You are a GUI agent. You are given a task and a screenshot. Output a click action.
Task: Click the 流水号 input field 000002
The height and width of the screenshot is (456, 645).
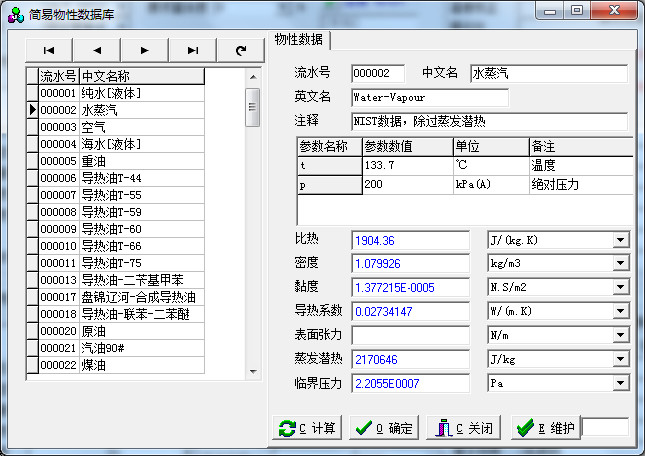pyautogui.click(x=378, y=73)
